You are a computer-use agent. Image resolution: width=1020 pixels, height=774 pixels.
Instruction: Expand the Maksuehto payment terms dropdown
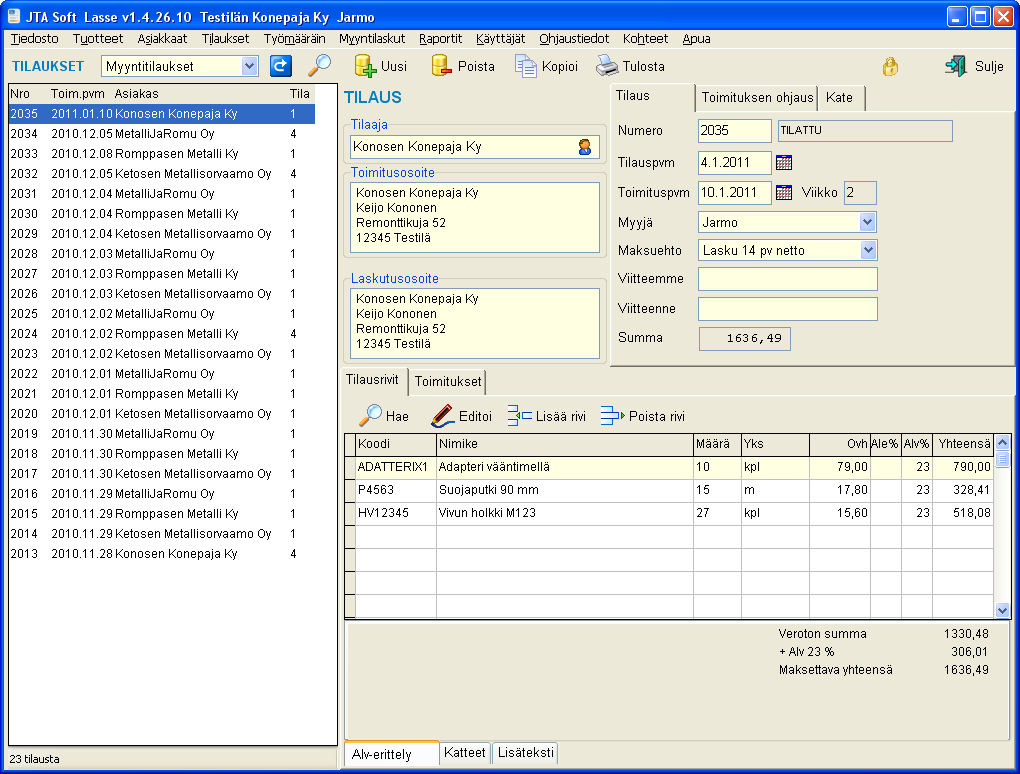(867, 250)
